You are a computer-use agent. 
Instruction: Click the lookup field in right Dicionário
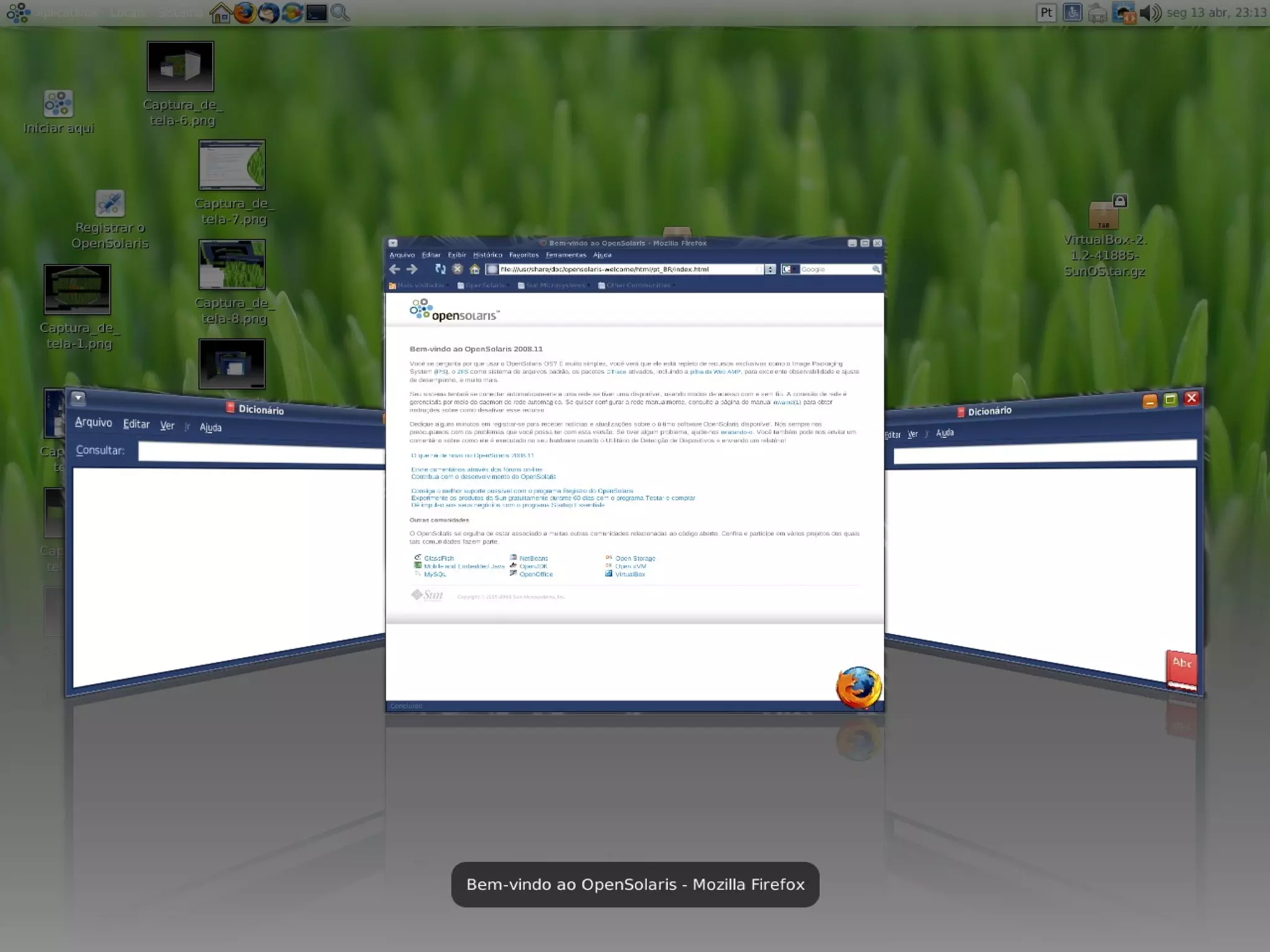[1045, 451]
